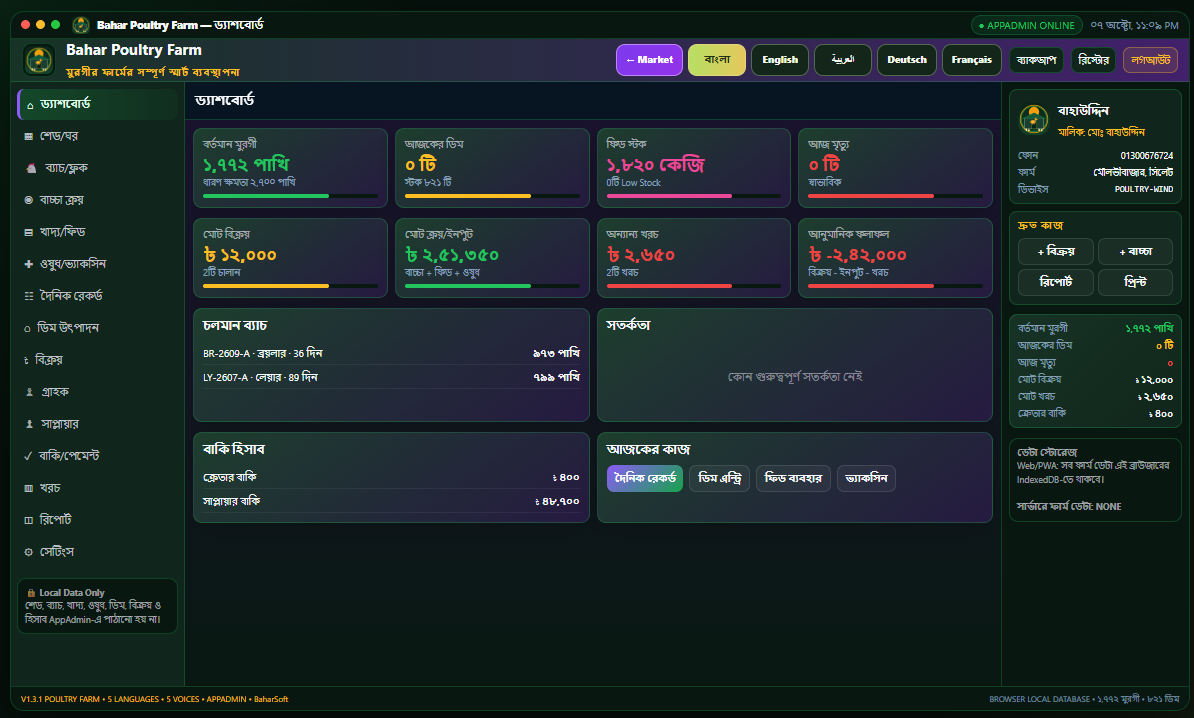
Task: Click the রিস্টোর button
Action: 1094,60
